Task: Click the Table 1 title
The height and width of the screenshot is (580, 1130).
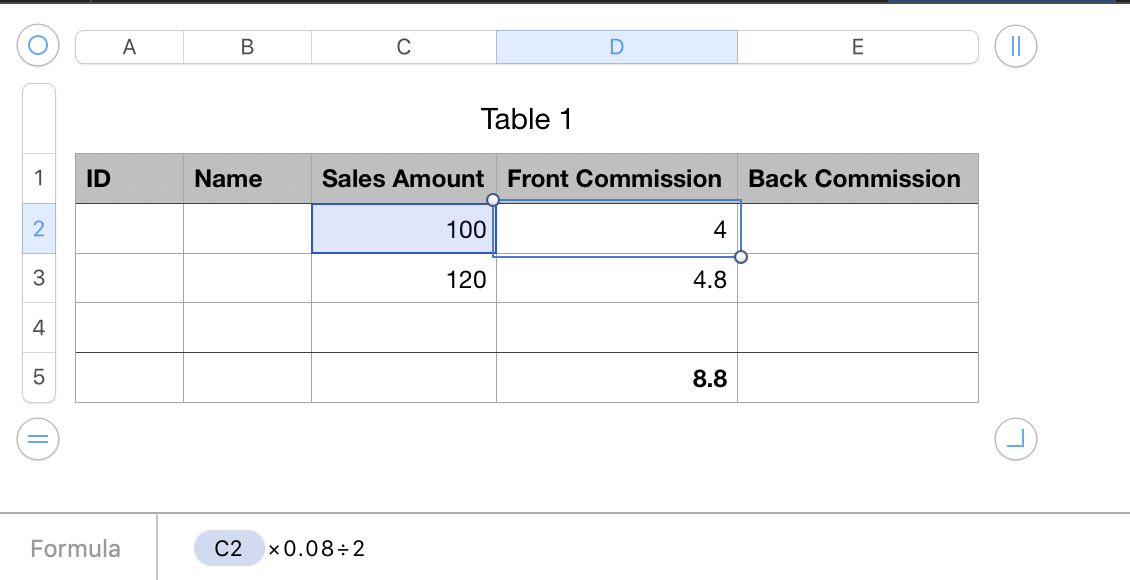Action: pos(526,120)
